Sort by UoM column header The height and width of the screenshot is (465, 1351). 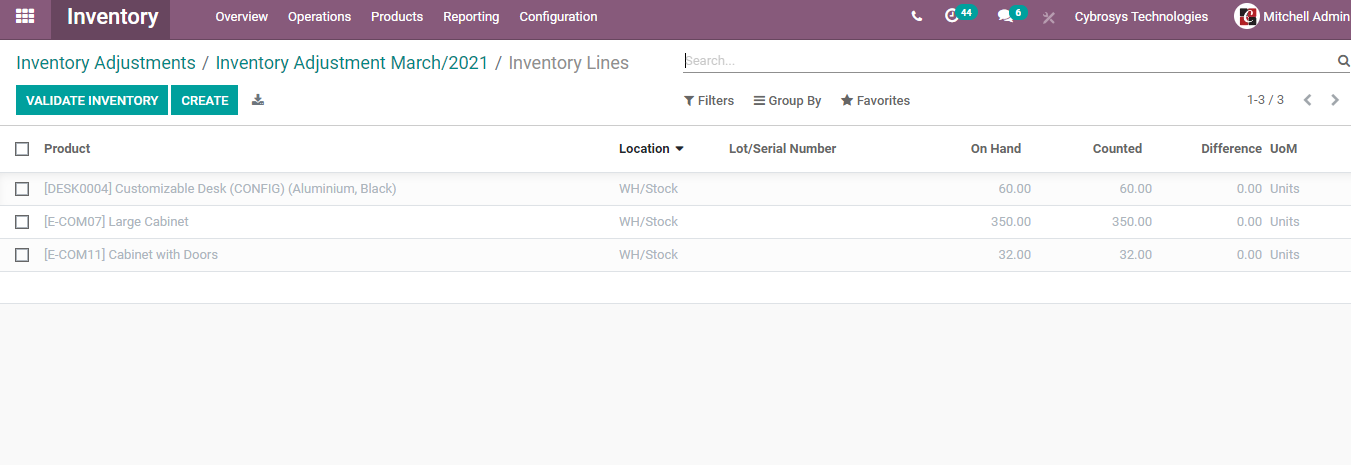point(1283,149)
